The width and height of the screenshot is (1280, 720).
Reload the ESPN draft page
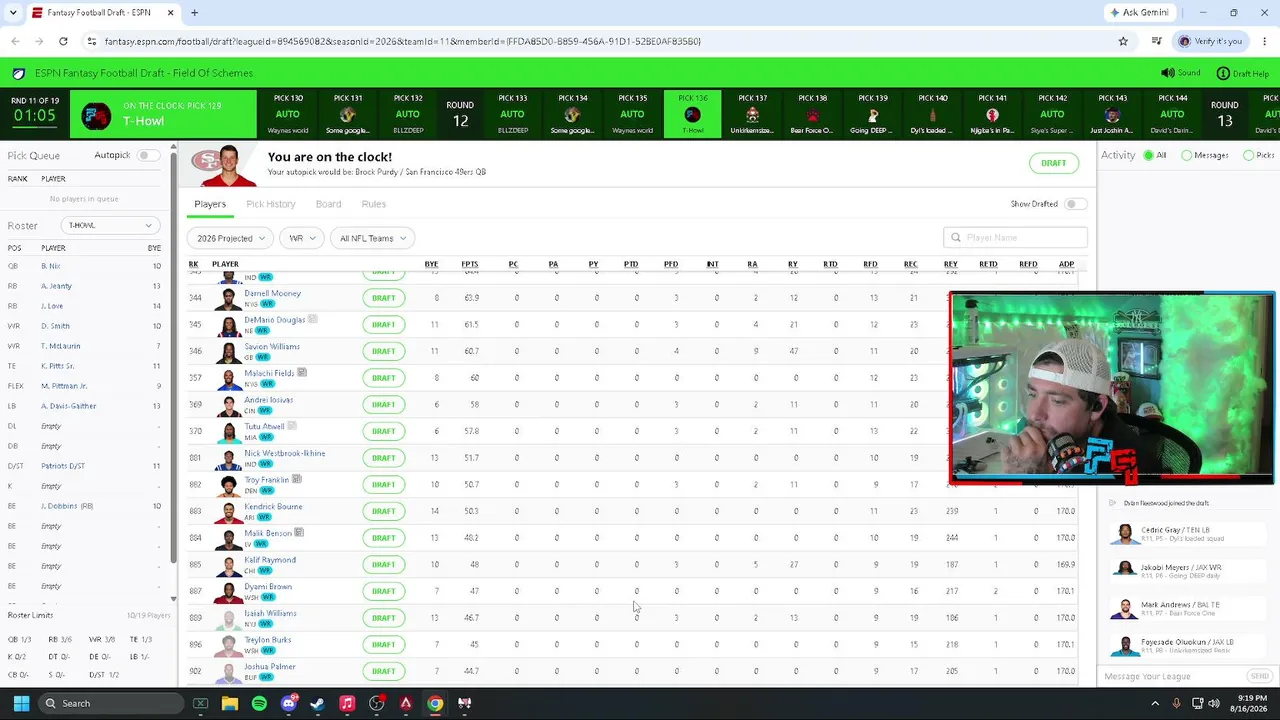(63, 41)
